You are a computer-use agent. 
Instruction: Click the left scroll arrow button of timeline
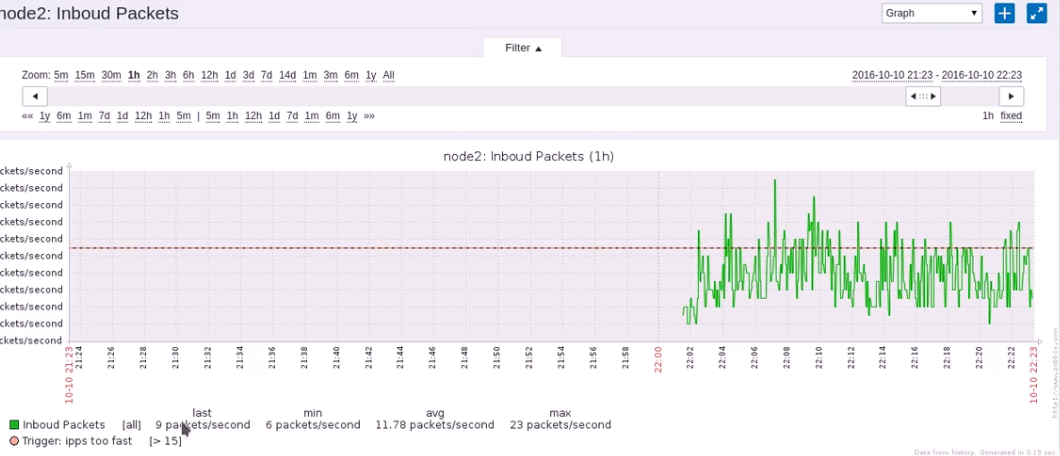point(34,96)
